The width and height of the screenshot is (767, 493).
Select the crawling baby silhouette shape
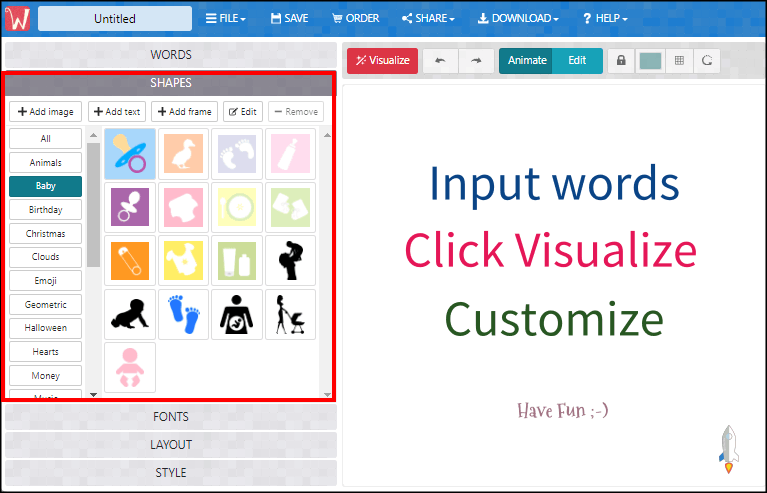(129, 315)
